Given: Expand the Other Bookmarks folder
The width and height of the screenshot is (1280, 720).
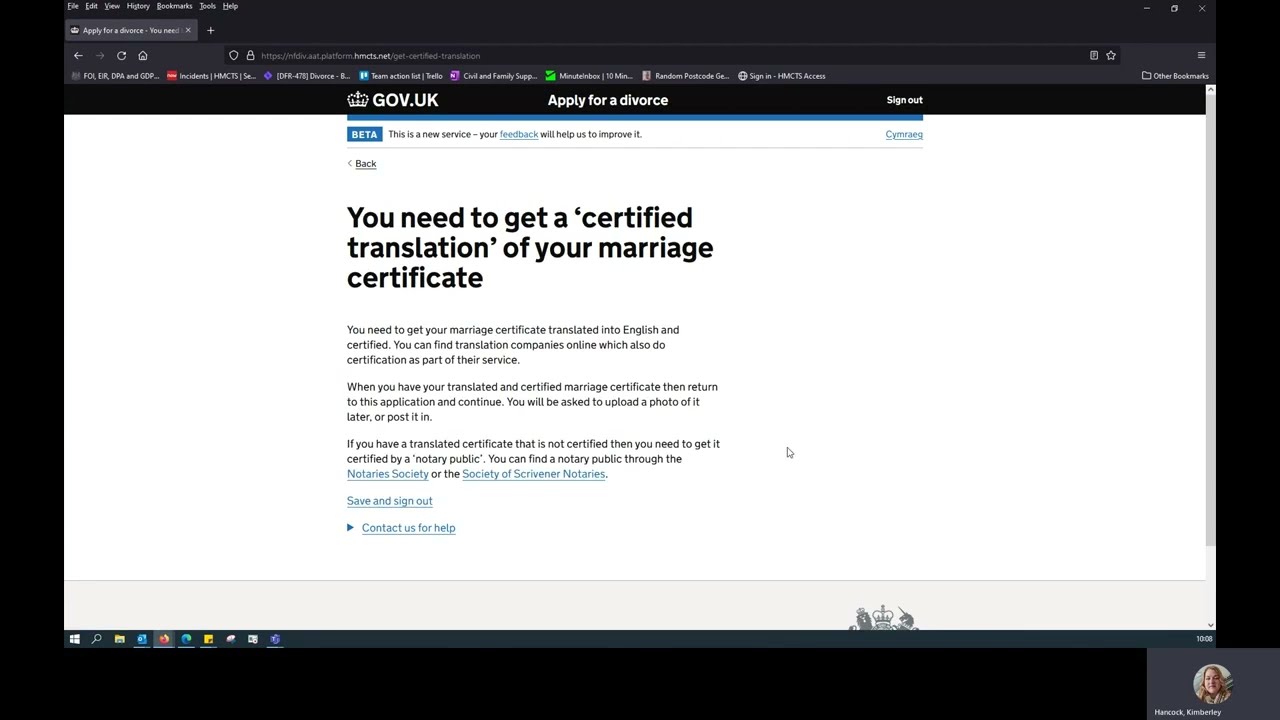Looking at the screenshot, I should (x=1175, y=76).
